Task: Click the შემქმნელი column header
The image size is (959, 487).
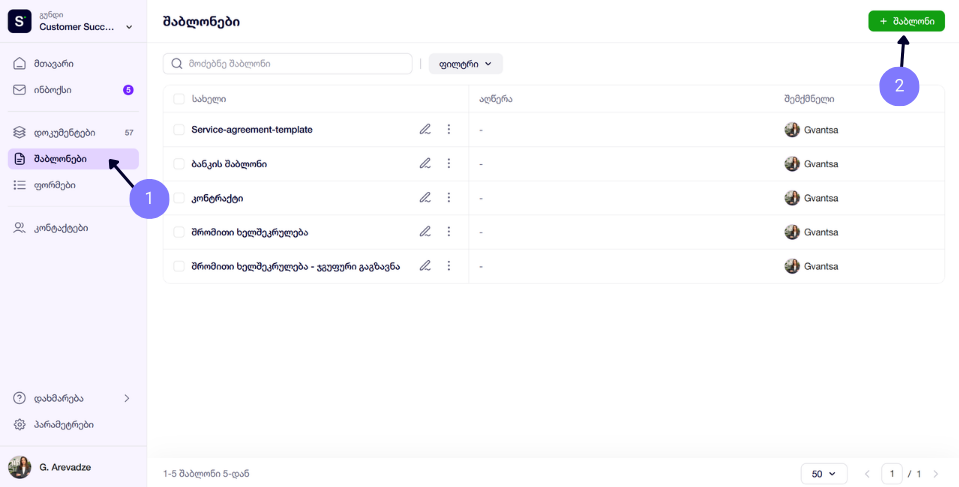Action: coord(809,99)
